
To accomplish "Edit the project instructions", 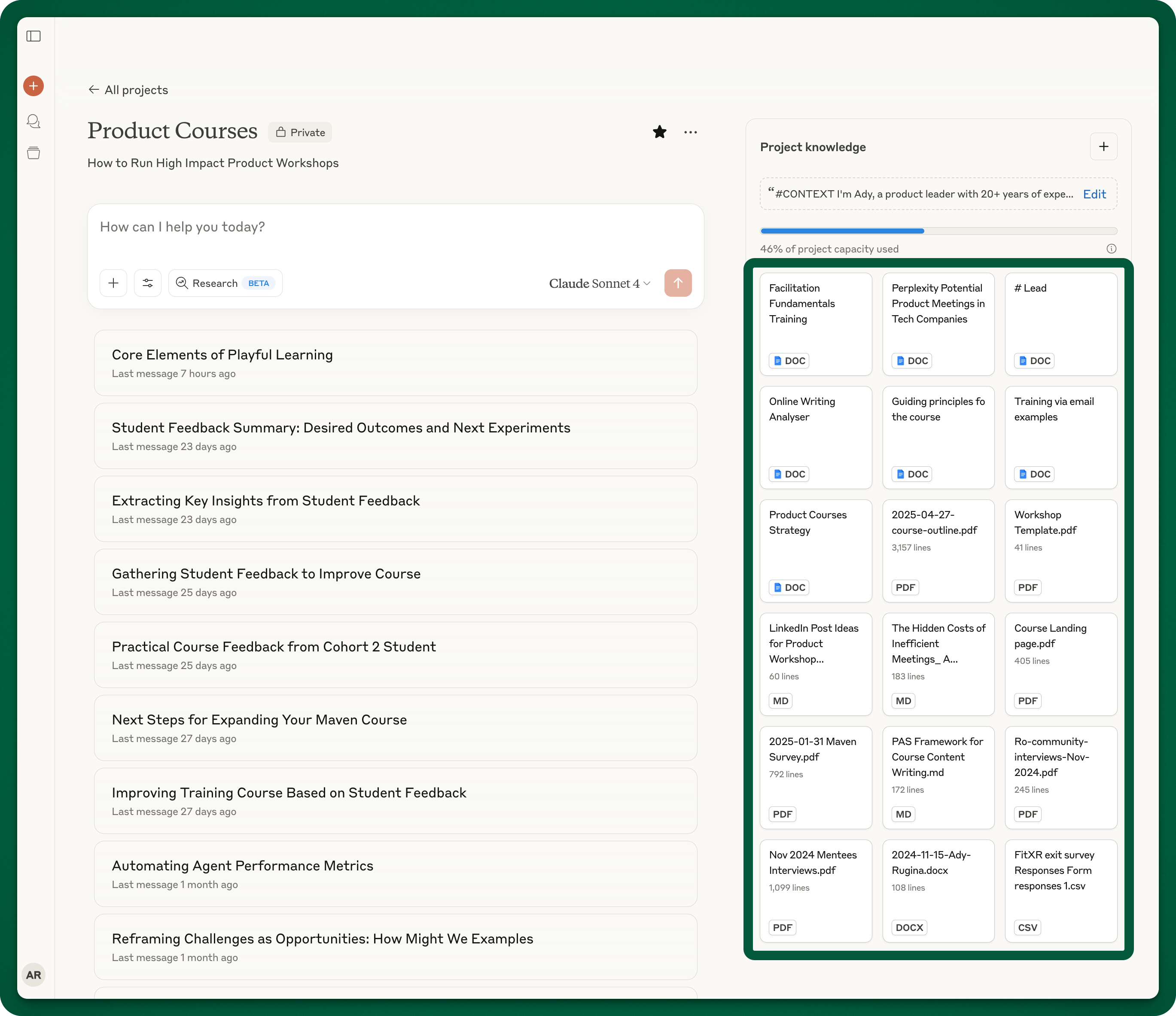I will point(1094,194).
